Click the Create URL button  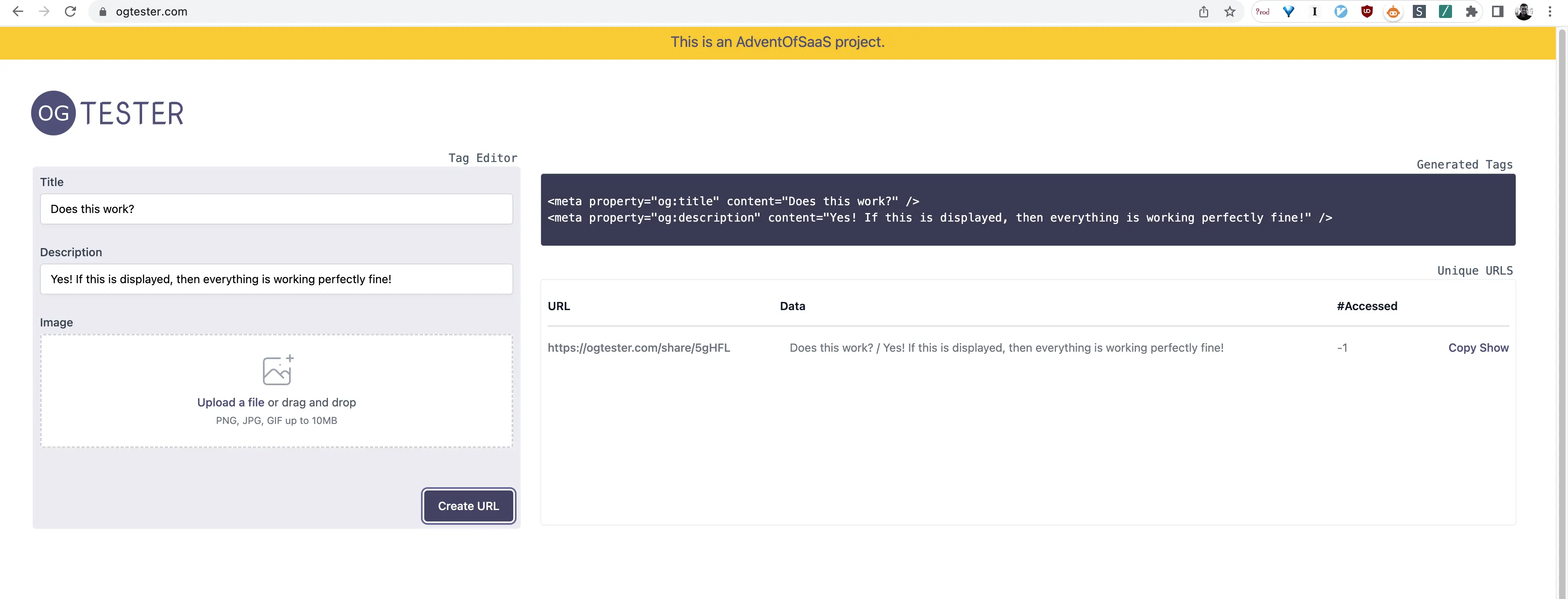468,506
